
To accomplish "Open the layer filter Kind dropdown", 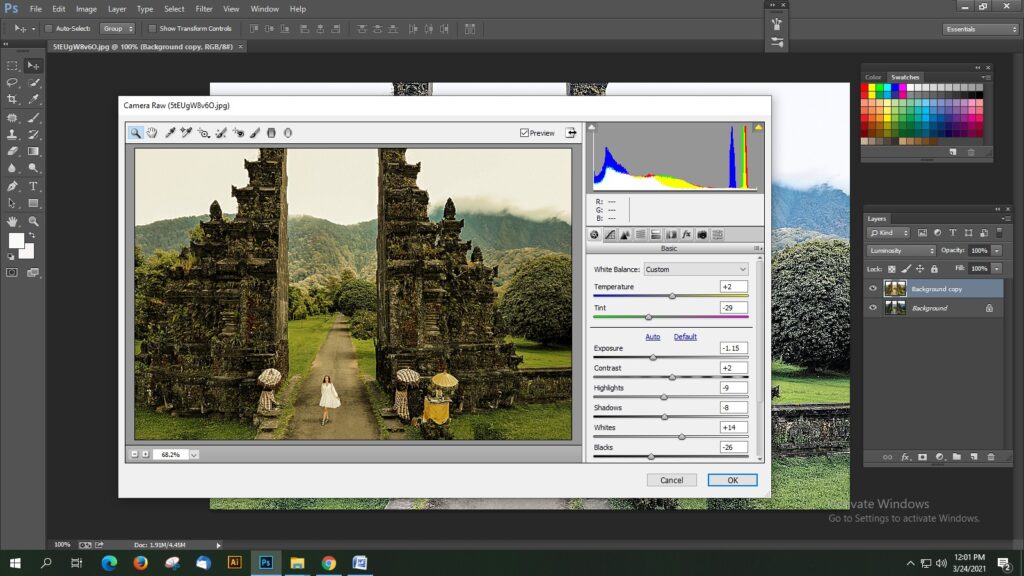I will [x=888, y=232].
